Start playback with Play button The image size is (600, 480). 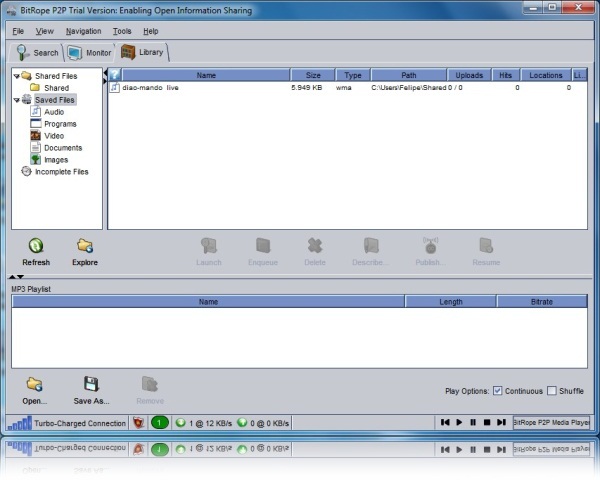point(459,422)
